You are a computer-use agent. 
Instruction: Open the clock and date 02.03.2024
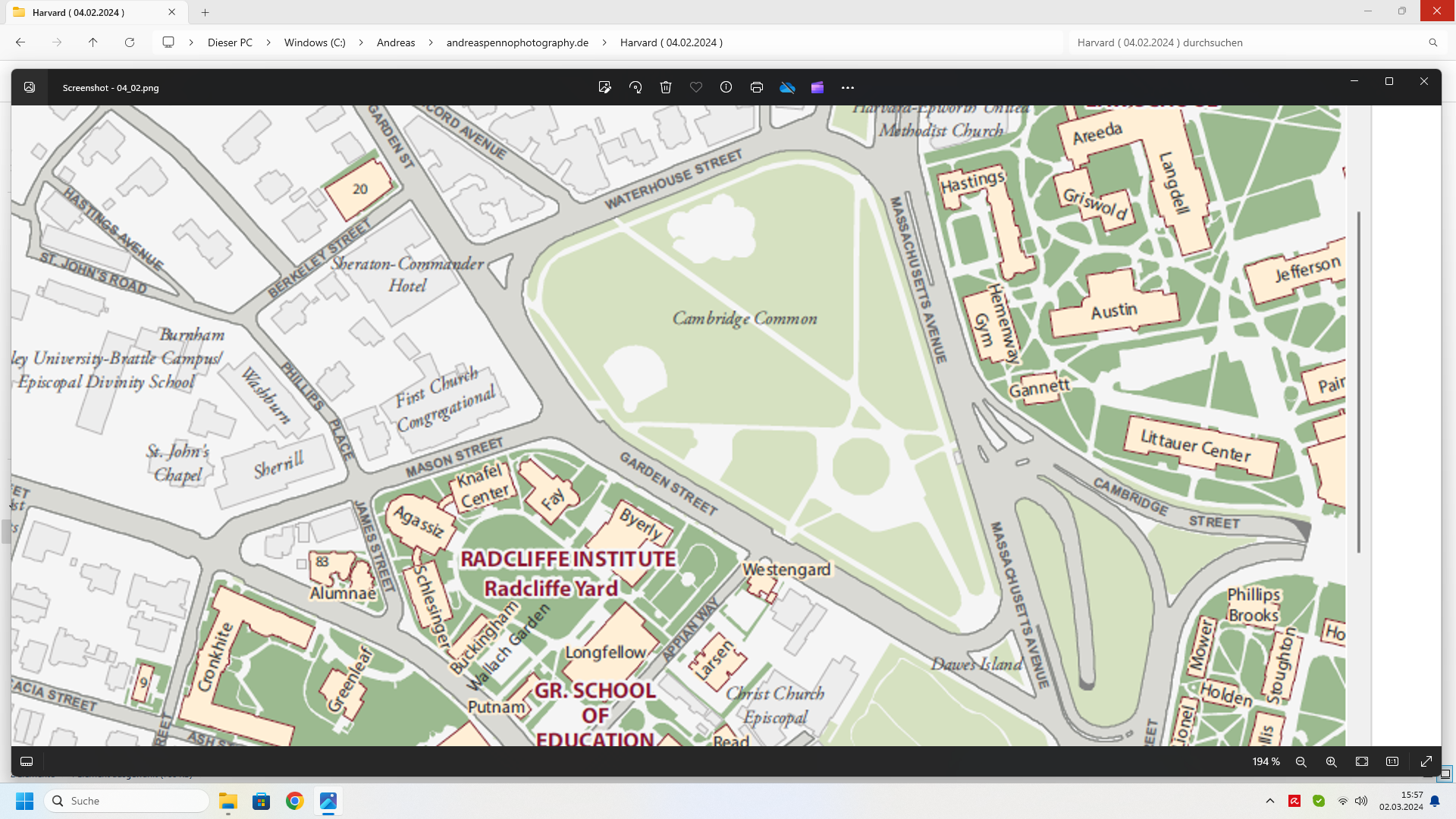pos(1401,801)
